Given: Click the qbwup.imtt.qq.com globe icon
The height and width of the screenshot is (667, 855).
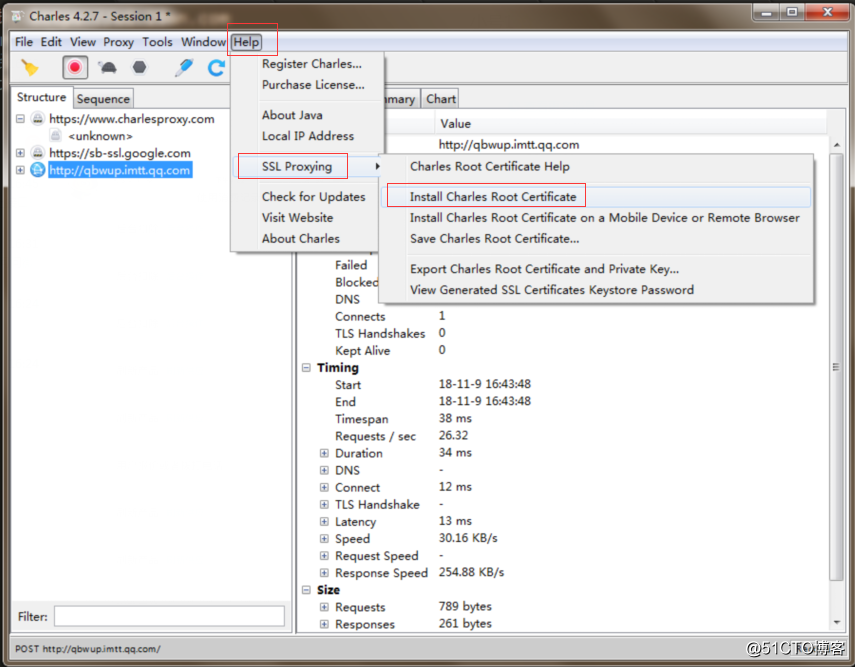Looking at the screenshot, I should point(38,170).
